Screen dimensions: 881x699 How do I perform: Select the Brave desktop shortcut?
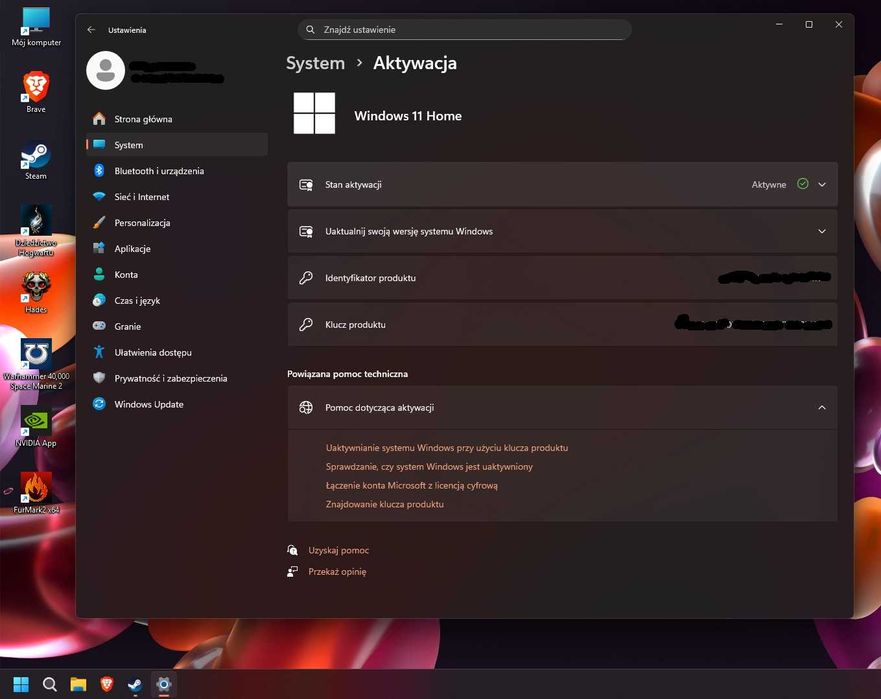pyautogui.click(x=36, y=93)
